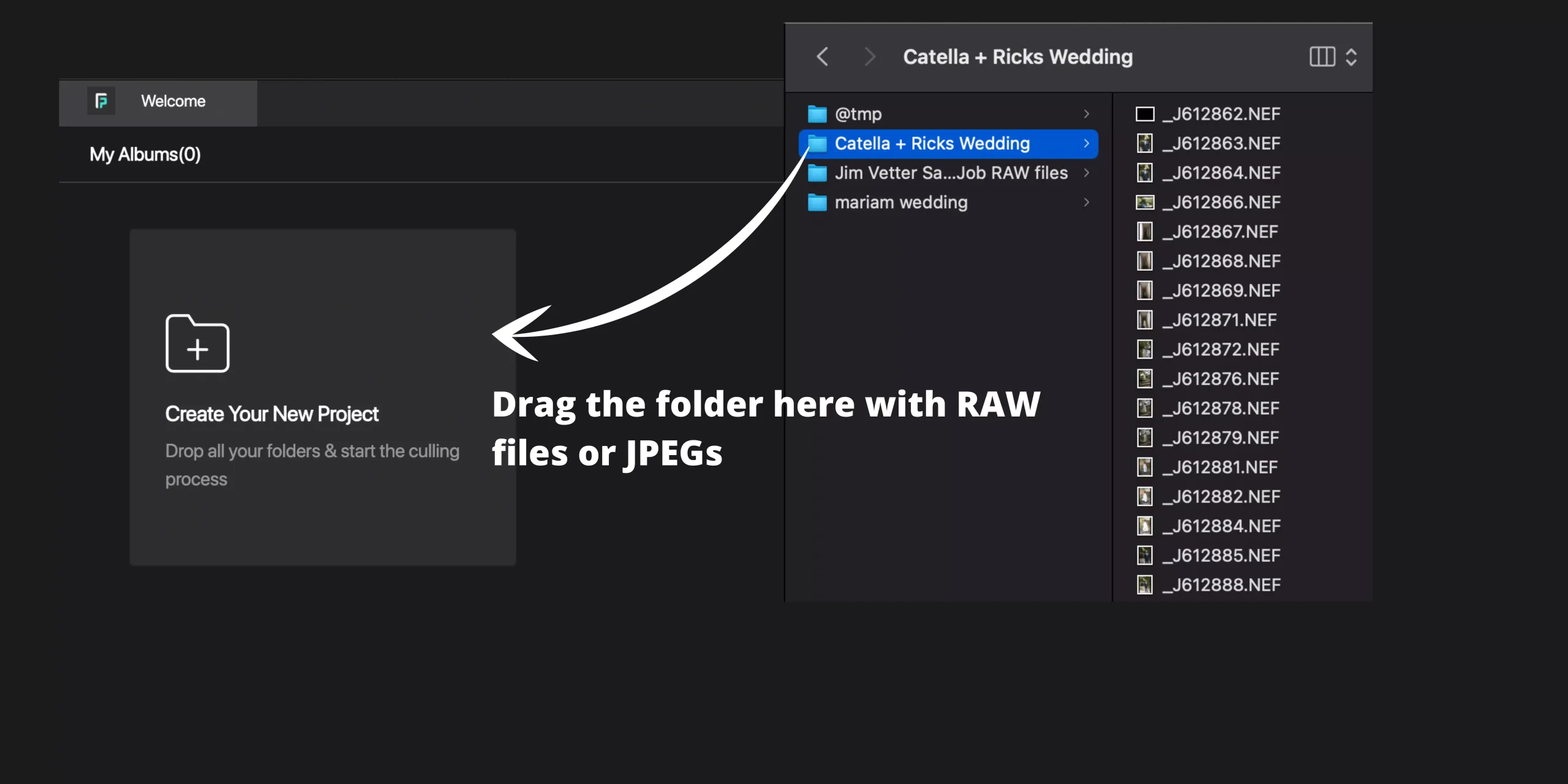Click the Create Your New Project drop zone

point(322,397)
